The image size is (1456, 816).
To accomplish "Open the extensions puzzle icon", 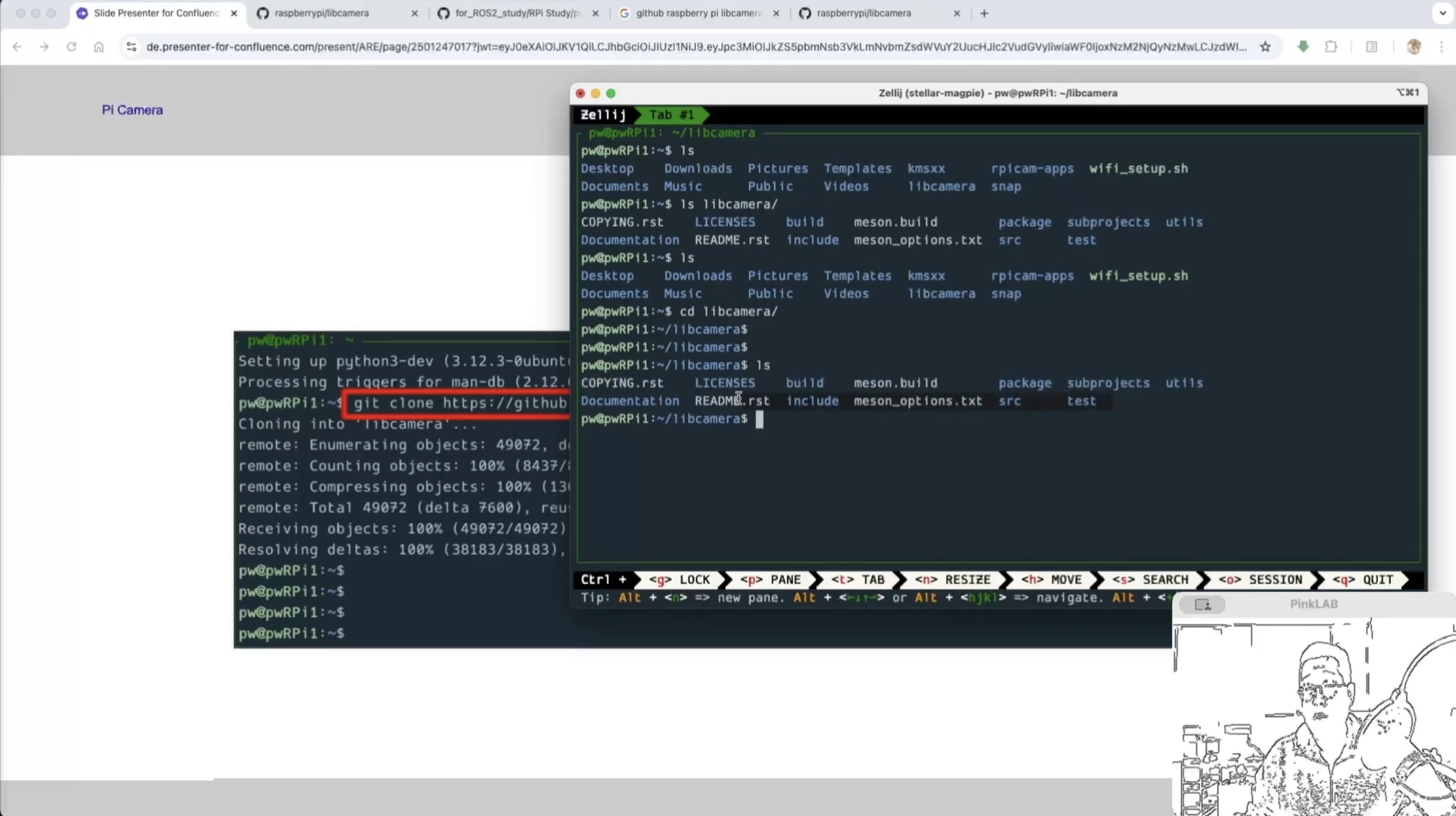I will coord(1331,47).
